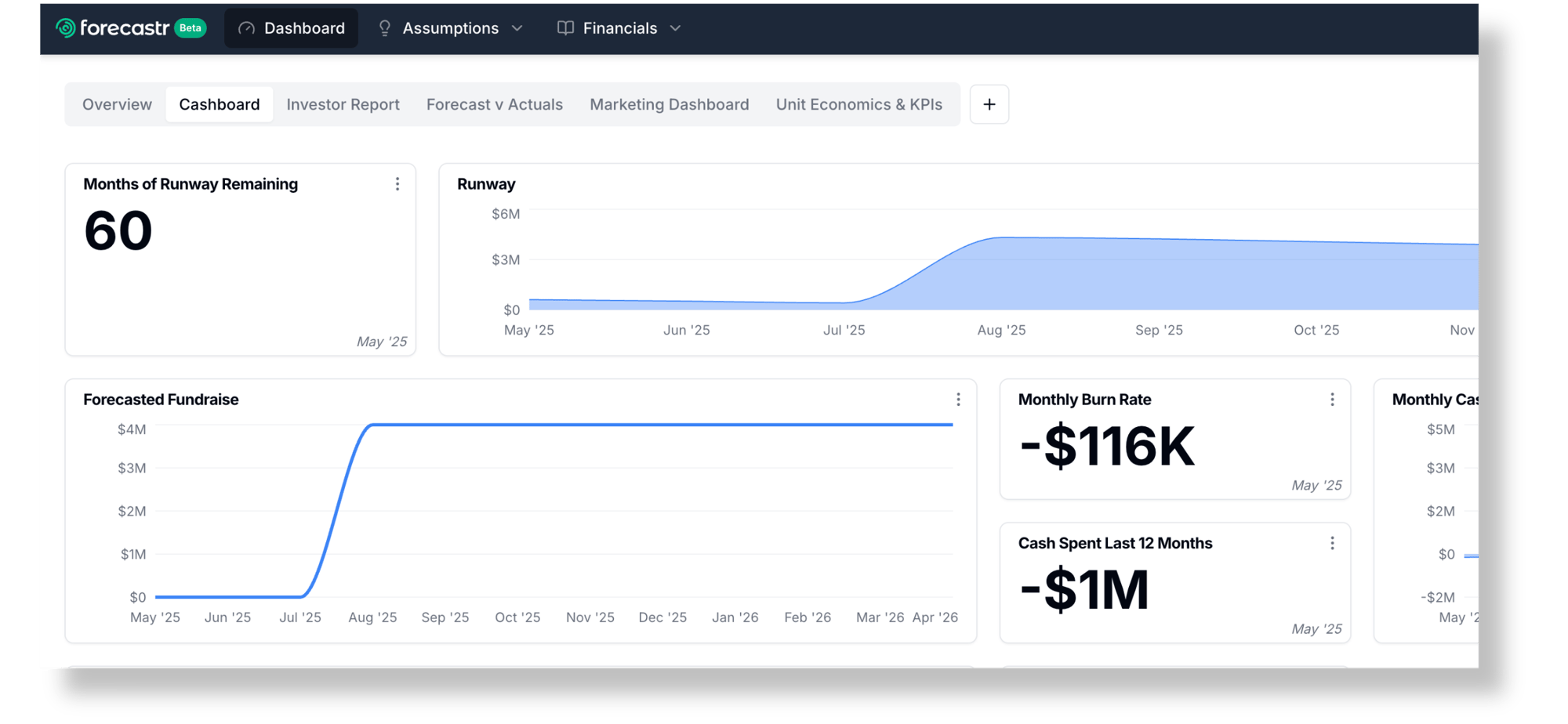Screen dimensions: 1568x724
Task: Click the $6M axis label on Runway chart
Action: [506, 214]
